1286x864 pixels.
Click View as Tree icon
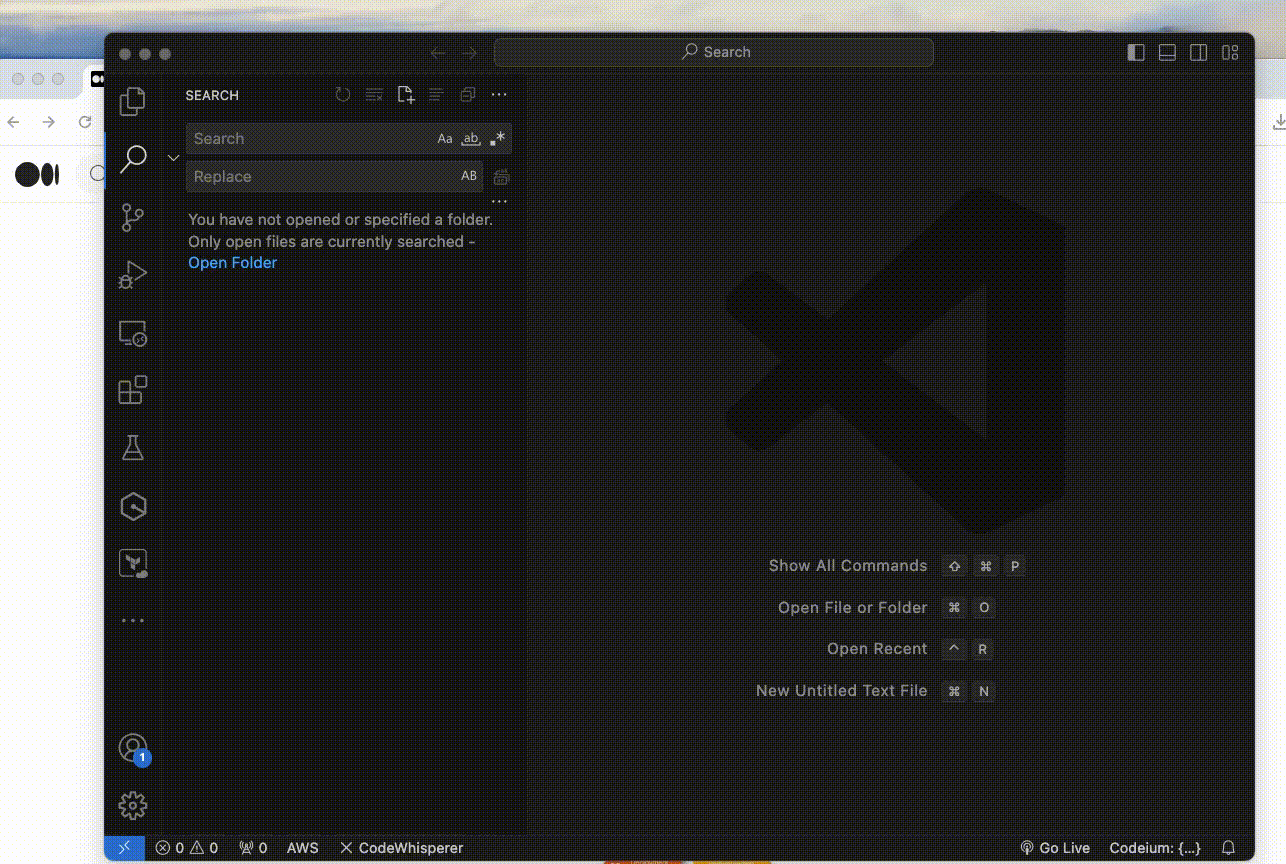tap(436, 95)
